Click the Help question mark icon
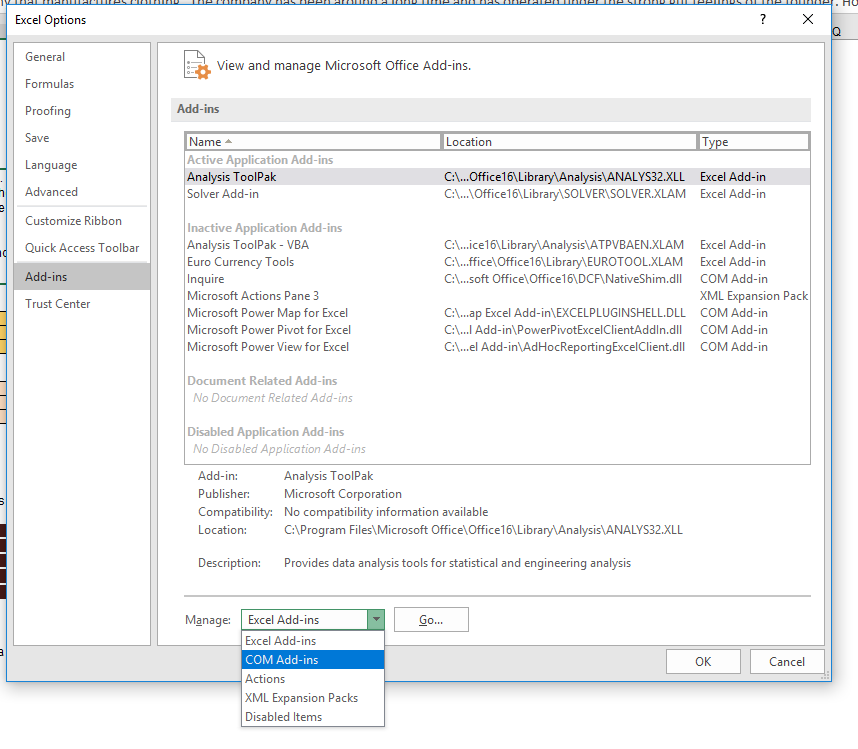This screenshot has width=858, height=749. [763, 19]
